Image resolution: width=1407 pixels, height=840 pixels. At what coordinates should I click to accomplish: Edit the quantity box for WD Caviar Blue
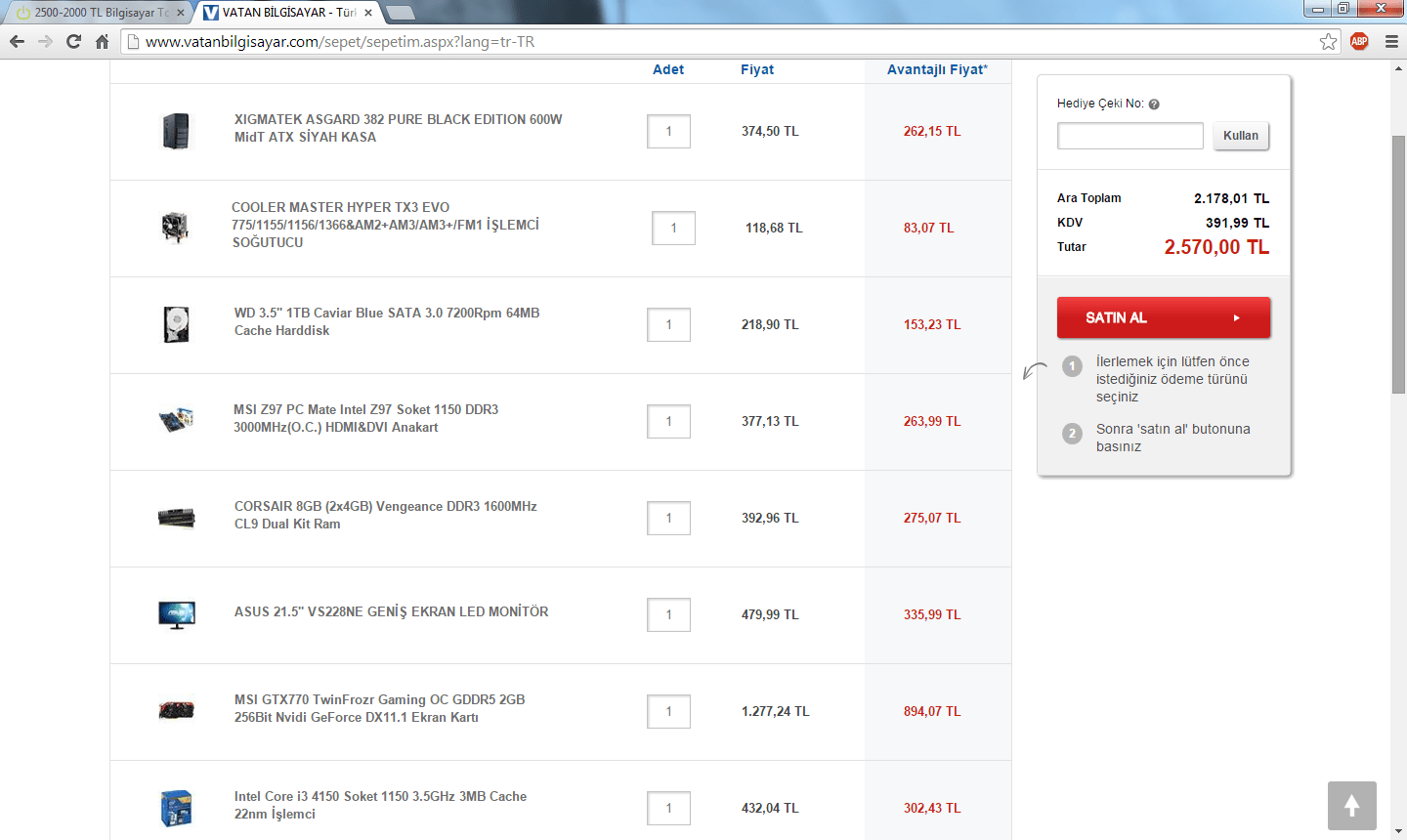(x=669, y=324)
